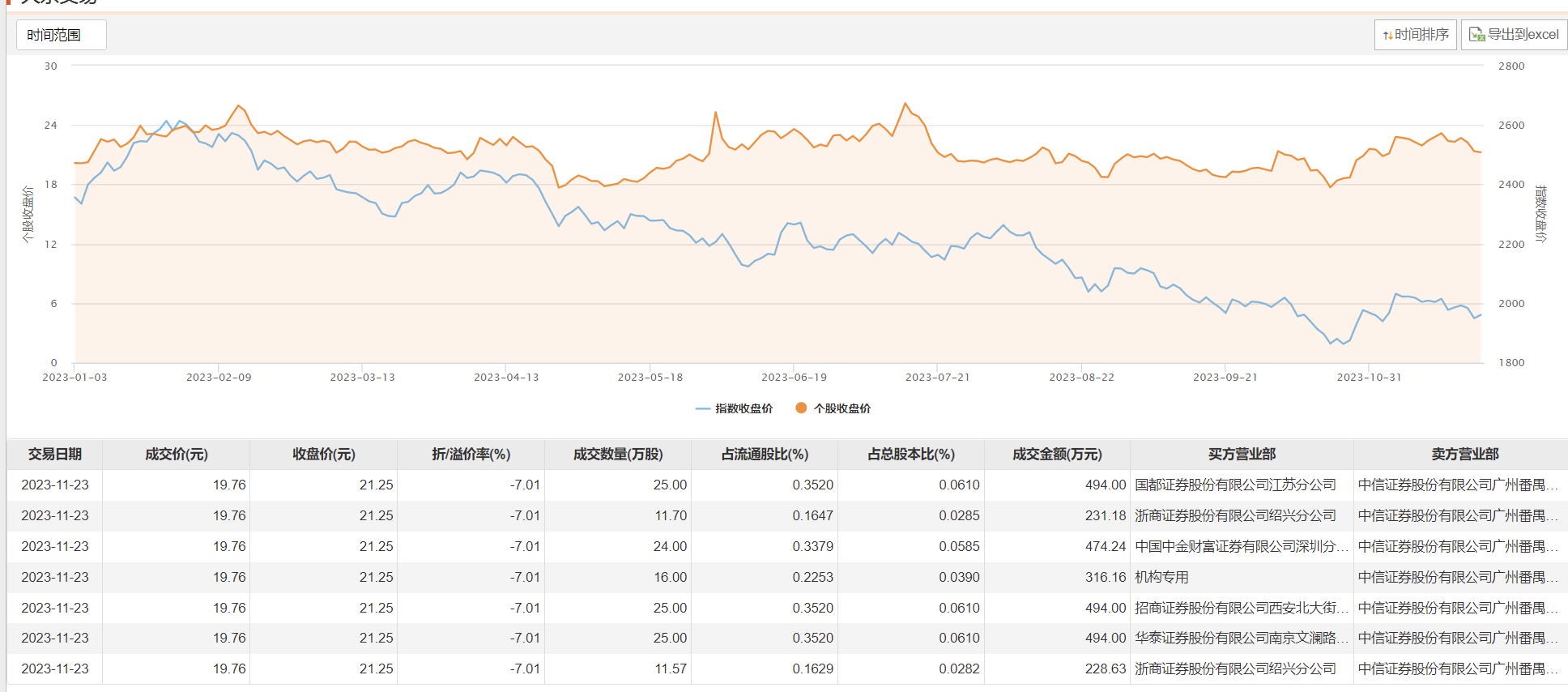
Task: Click the 交易日期 column header
Action: tap(54, 455)
